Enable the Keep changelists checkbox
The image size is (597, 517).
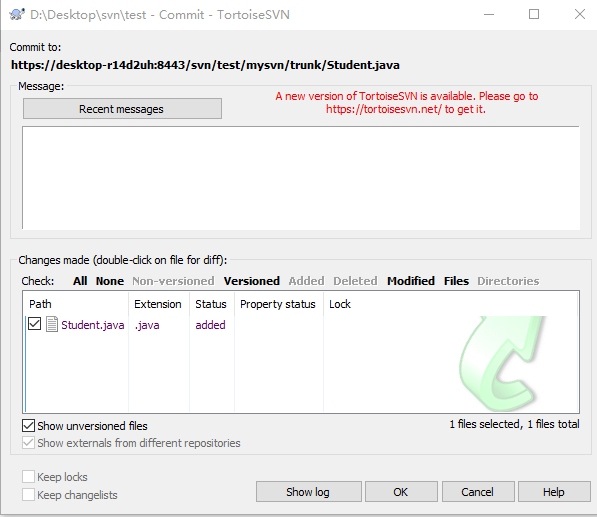tap(29, 495)
